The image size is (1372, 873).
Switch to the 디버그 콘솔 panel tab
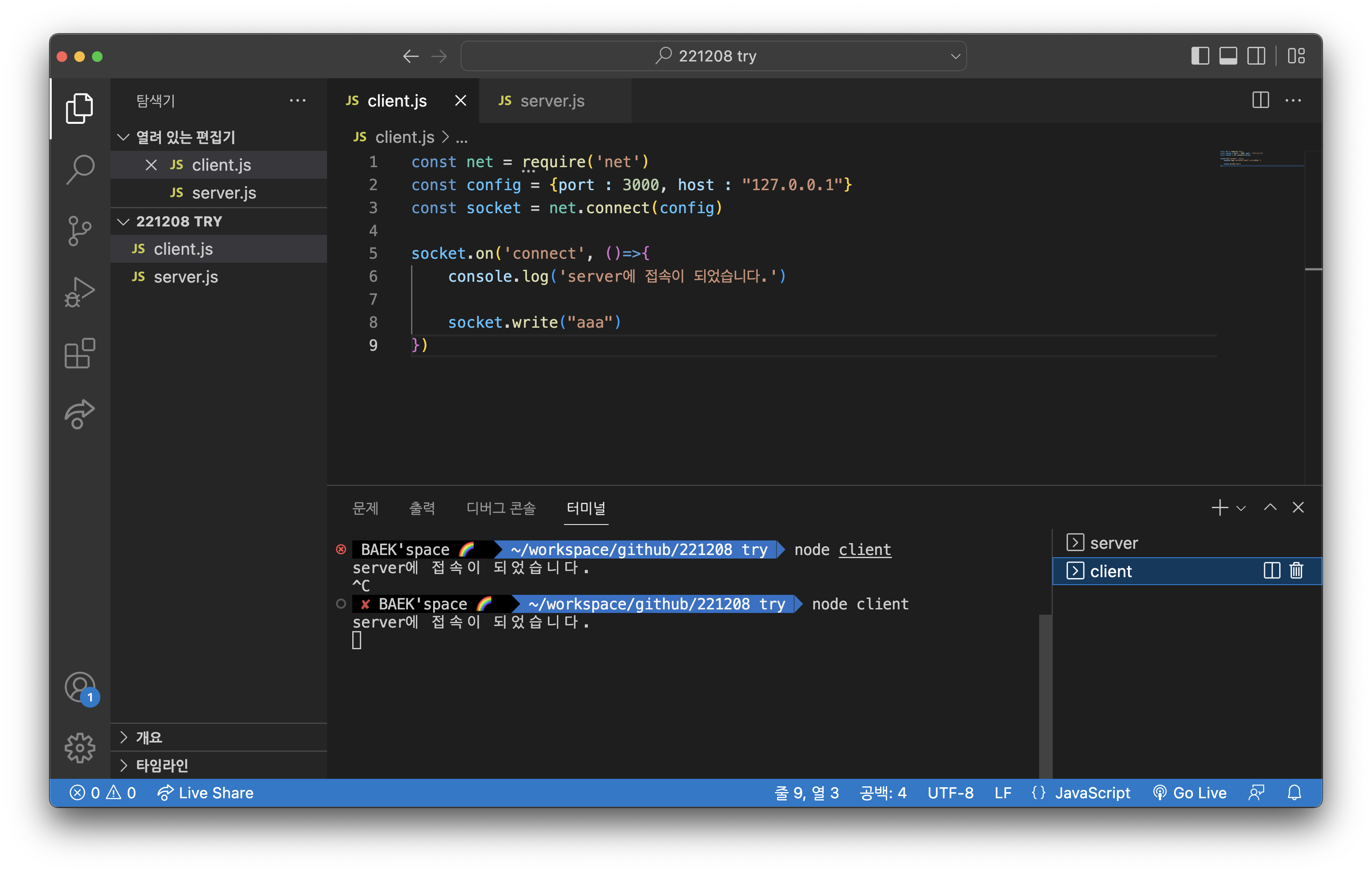pyautogui.click(x=501, y=508)
